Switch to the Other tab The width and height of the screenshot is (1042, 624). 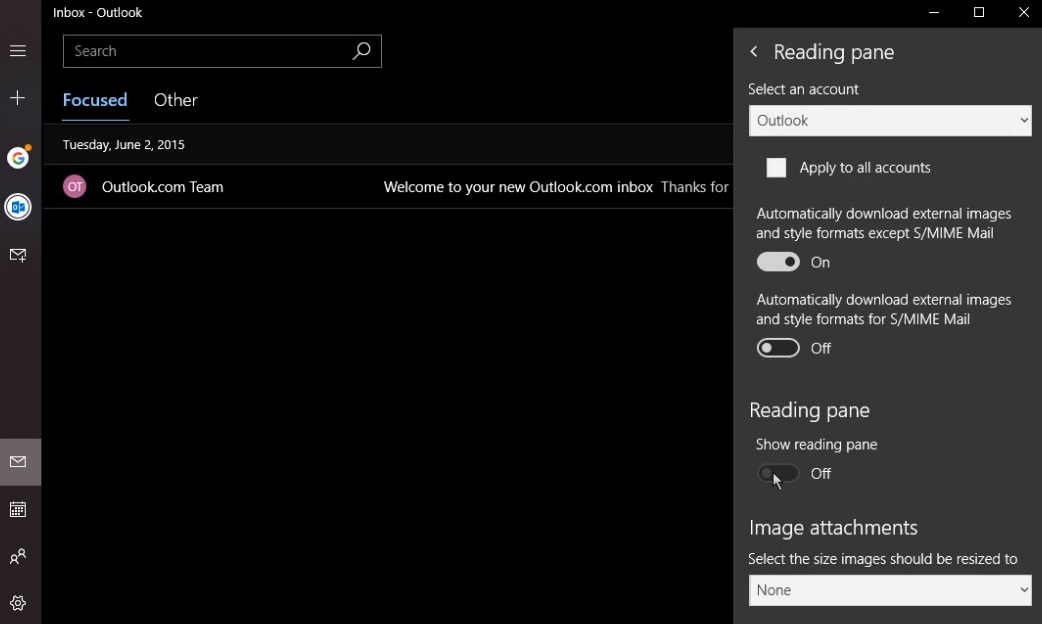coord(175,100)
